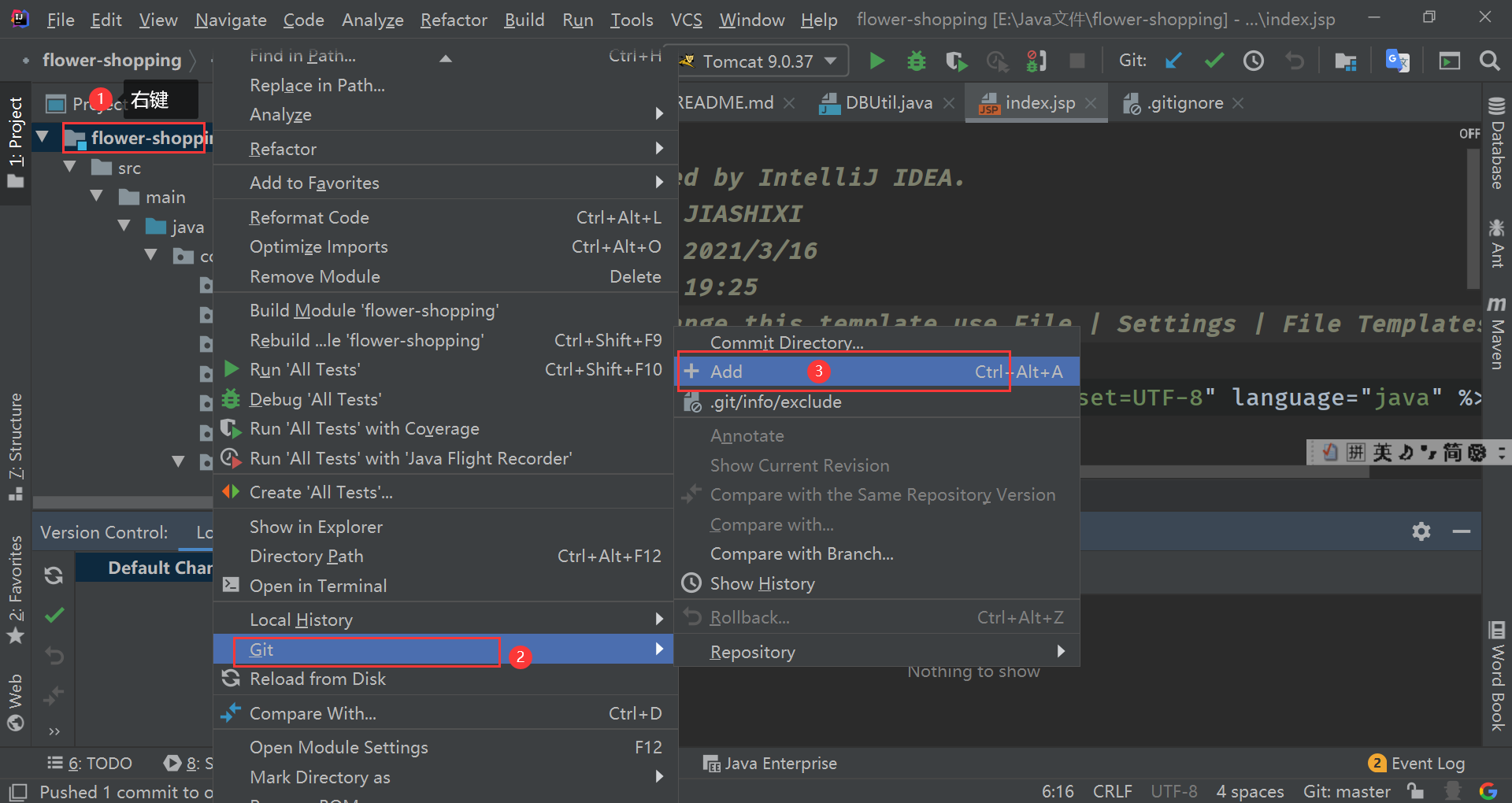Click the UTF-8 encoding in status bar
The width and height of the screenshot is (1512, 803).
[1173, 791]
